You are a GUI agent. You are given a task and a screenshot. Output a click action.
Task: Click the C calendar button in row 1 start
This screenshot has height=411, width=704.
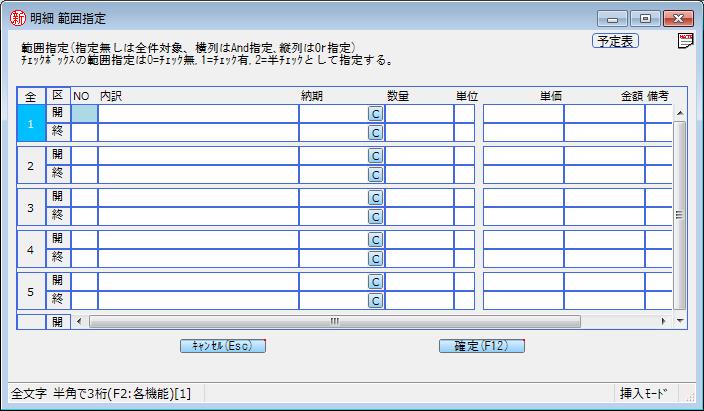376,115
